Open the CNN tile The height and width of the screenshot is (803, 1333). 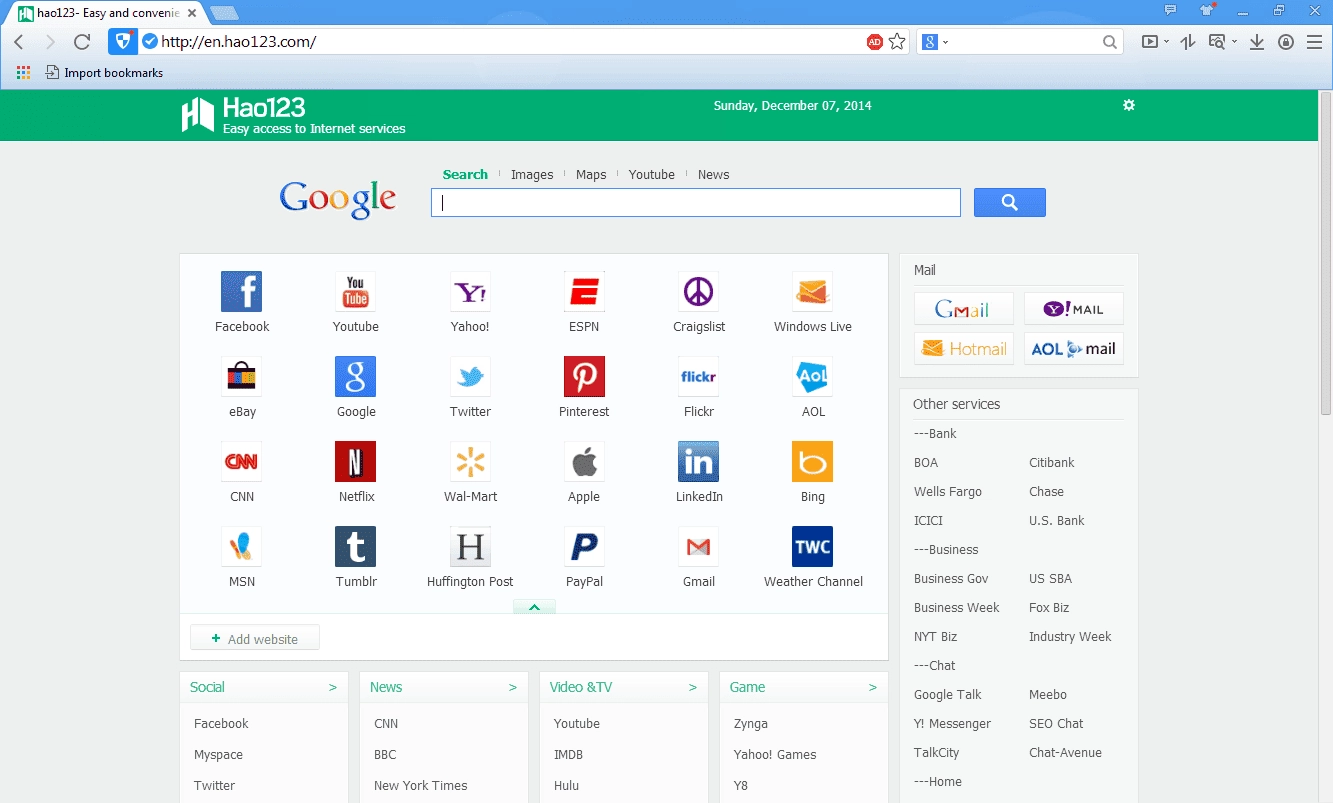pos(241,462)
